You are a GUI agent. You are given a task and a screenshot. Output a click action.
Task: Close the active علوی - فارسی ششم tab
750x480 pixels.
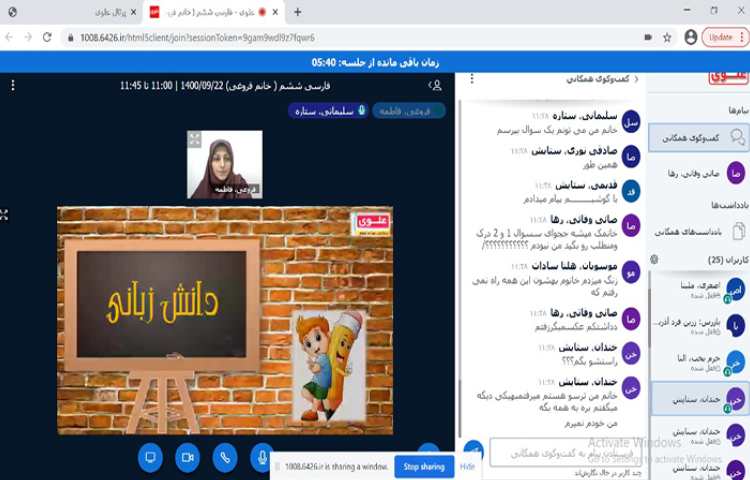tap(275, 12)
